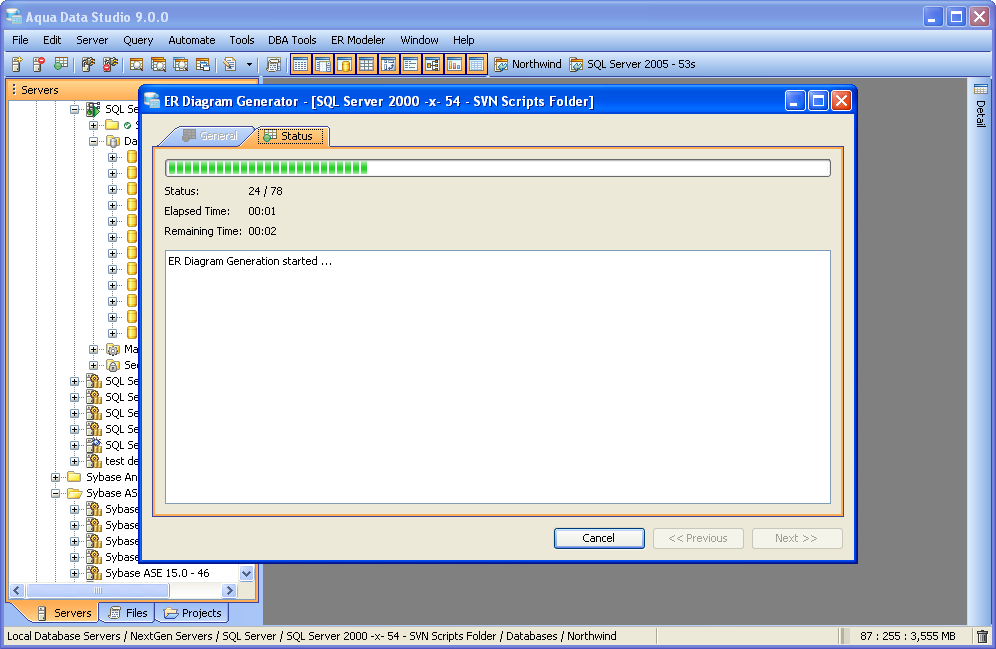996x649 pixels.
Task: Click the trash garbage-collect icon in status bar
Action: tap(983, 636)
